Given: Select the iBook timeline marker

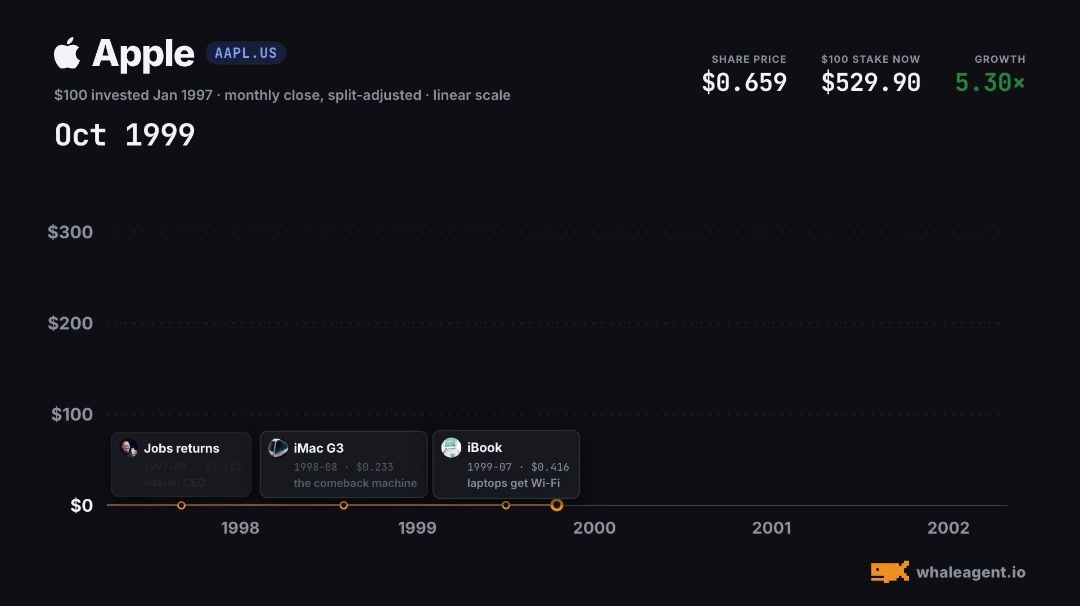Looking at the screenshot, I should [x=506, y=505].
